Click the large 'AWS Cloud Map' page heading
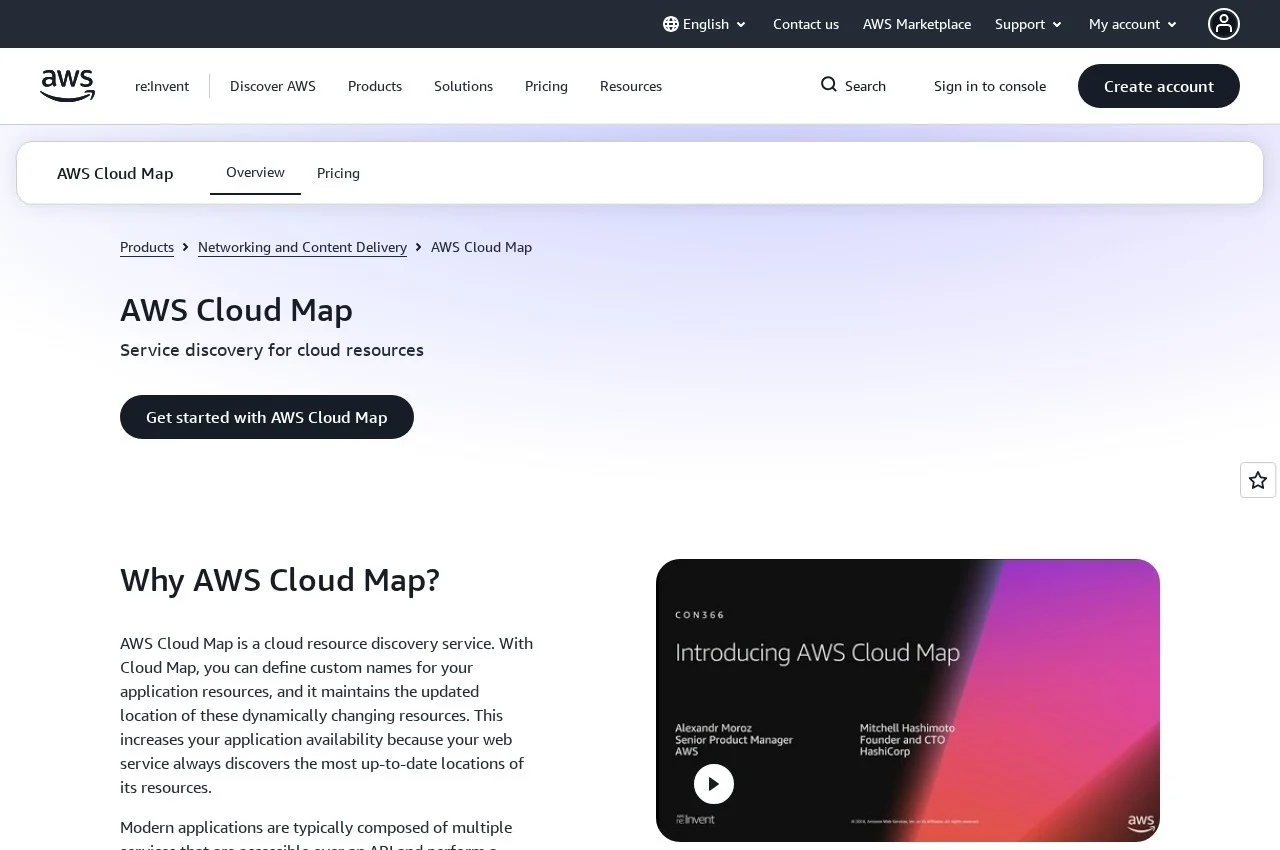The height and width of the screenshot is (850, 1280). tap(236, 310)
